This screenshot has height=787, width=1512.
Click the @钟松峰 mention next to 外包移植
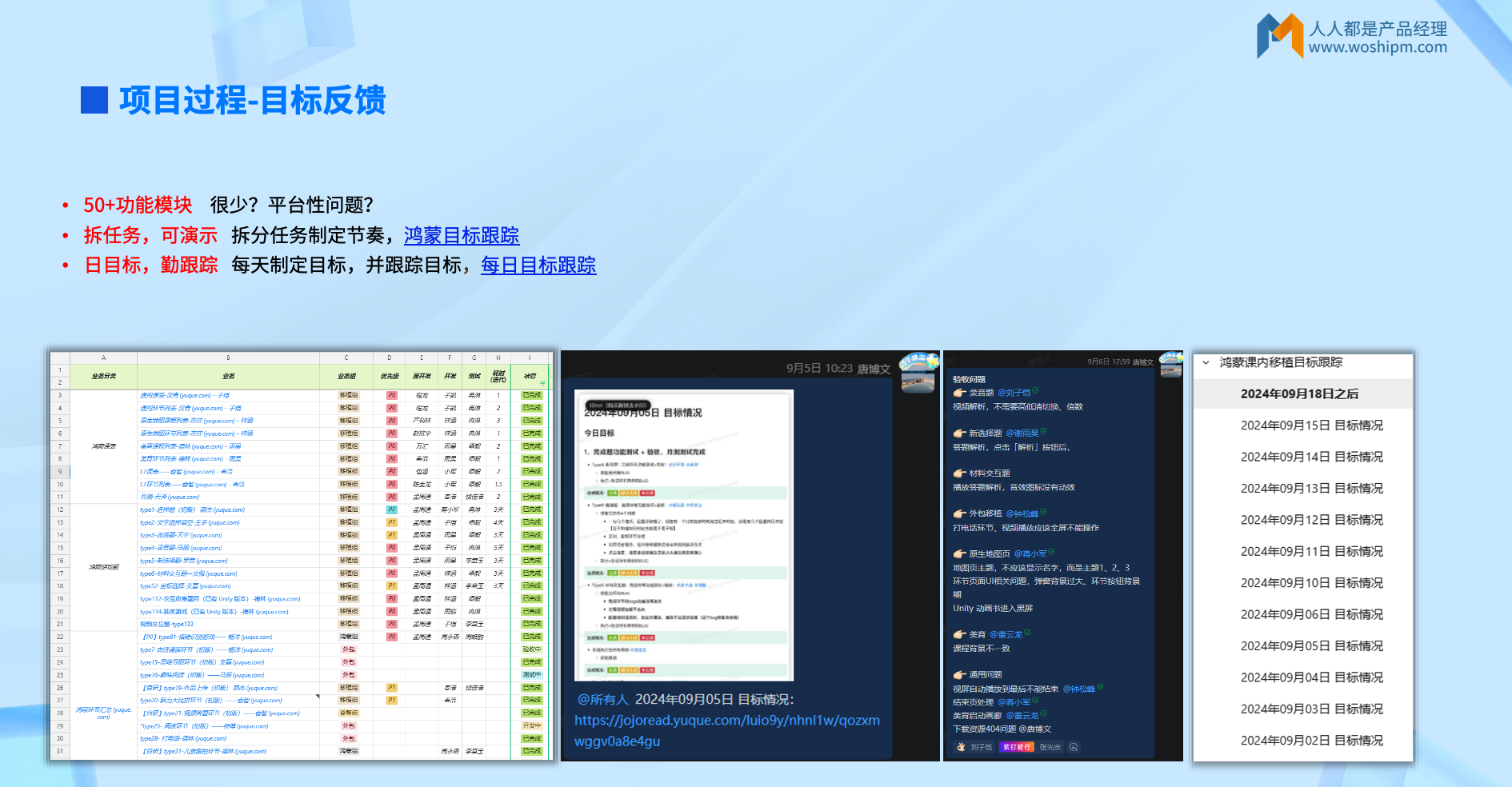1022,513
